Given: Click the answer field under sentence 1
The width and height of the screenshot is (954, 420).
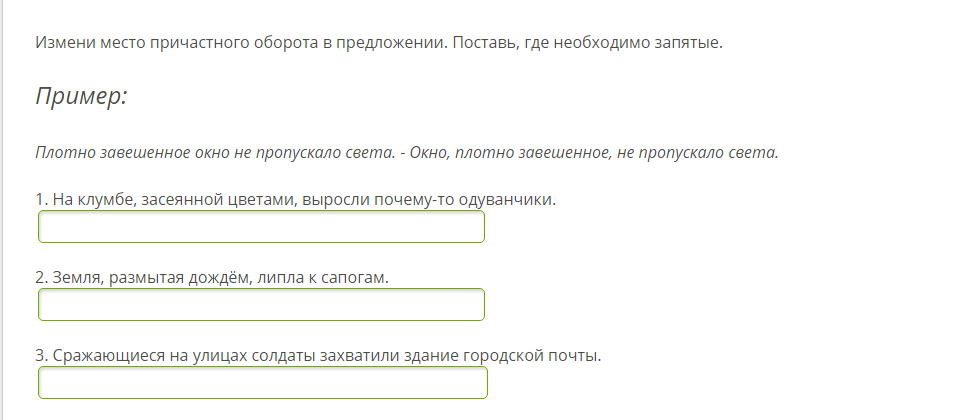Looking at the screenshot, I should coord(261,227).
